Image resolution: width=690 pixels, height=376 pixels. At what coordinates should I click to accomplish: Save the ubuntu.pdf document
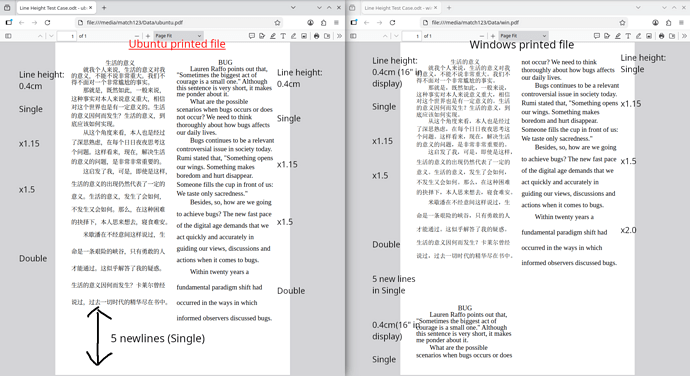pos(327,36)
